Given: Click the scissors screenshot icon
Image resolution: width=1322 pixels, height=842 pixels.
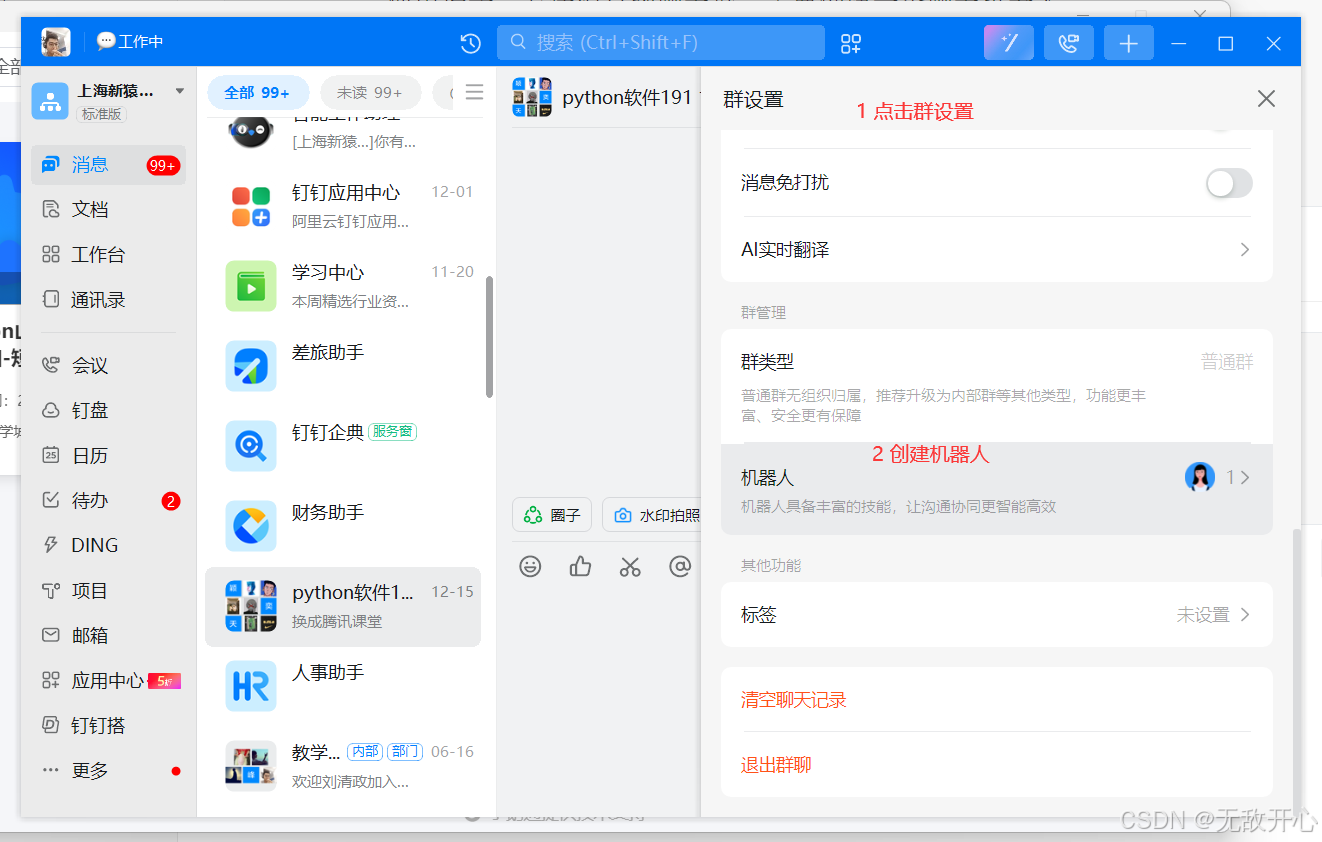Looking at the screenshot, I should pyautogui.click(x=630, y=567).
